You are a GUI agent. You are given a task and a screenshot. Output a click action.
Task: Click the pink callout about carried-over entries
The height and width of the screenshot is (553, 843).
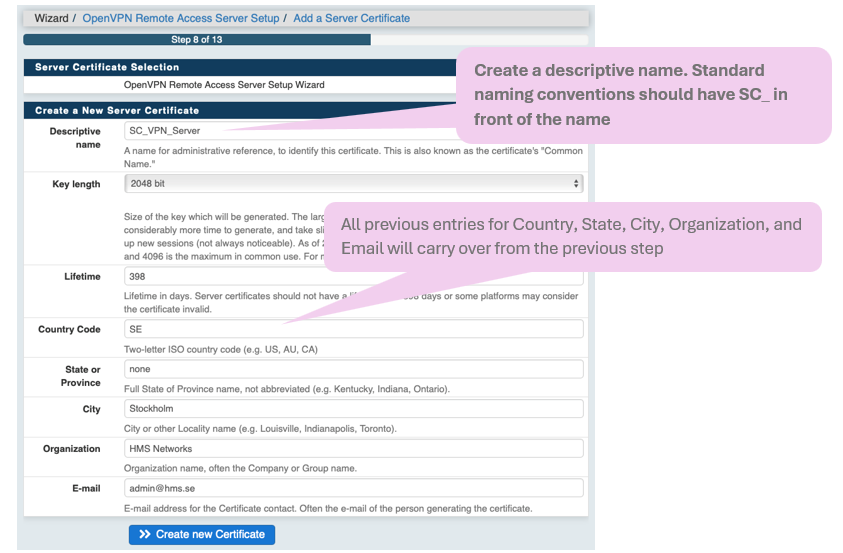point(571,236)
